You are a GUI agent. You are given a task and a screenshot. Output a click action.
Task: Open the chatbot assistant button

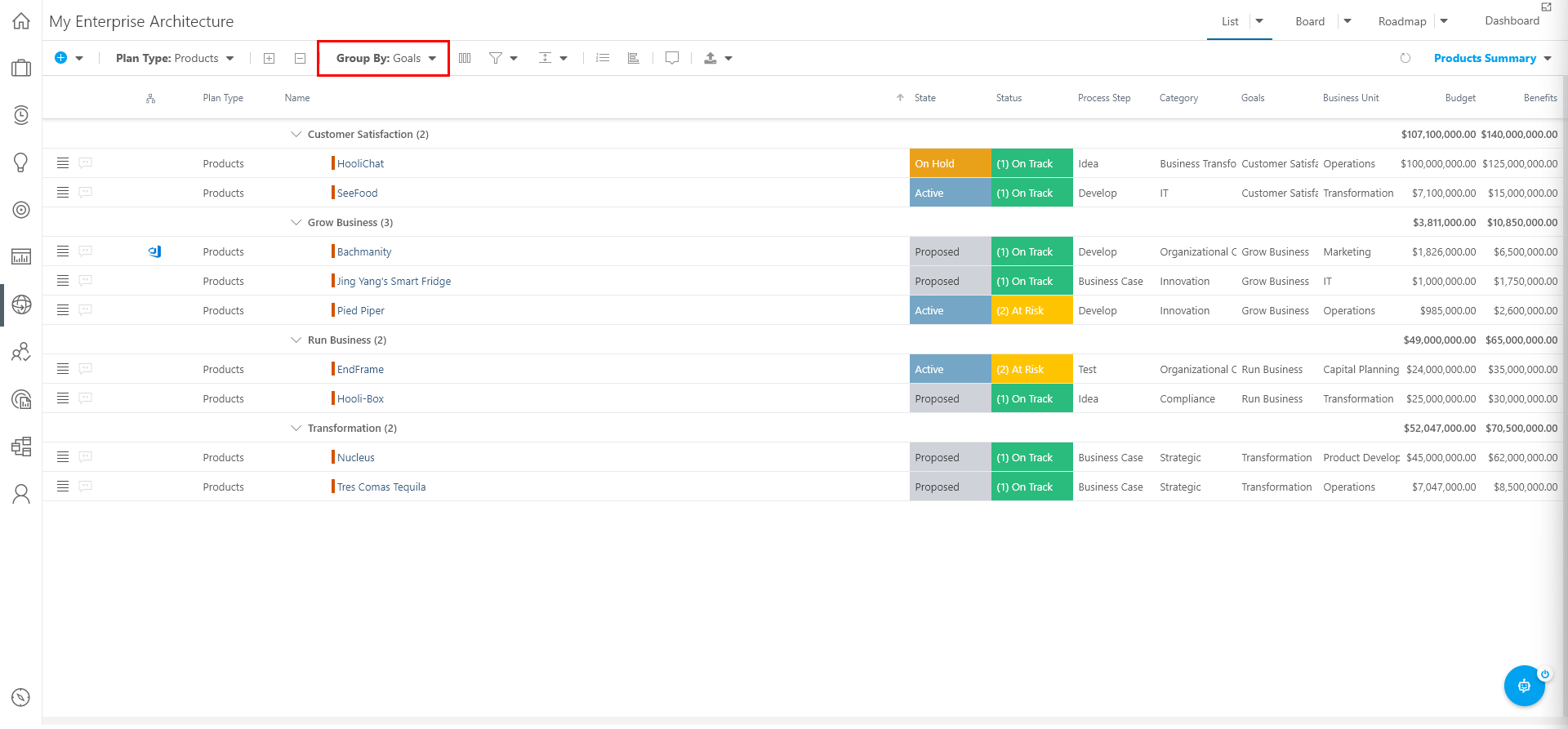pos(1524,686)
